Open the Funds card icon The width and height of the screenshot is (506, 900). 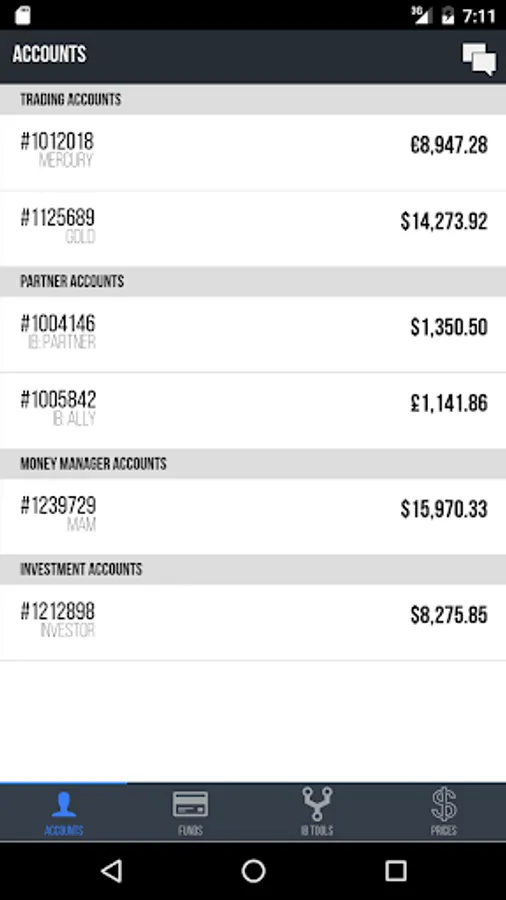[190, 804]
